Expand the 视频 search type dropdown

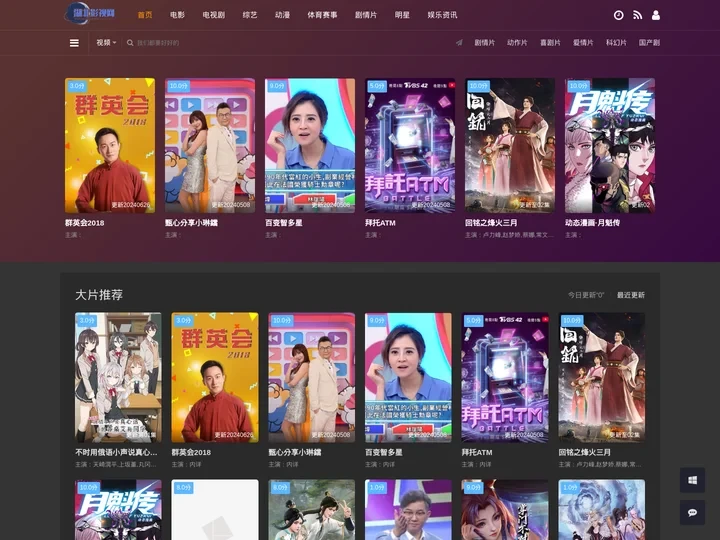click(106, 43)
